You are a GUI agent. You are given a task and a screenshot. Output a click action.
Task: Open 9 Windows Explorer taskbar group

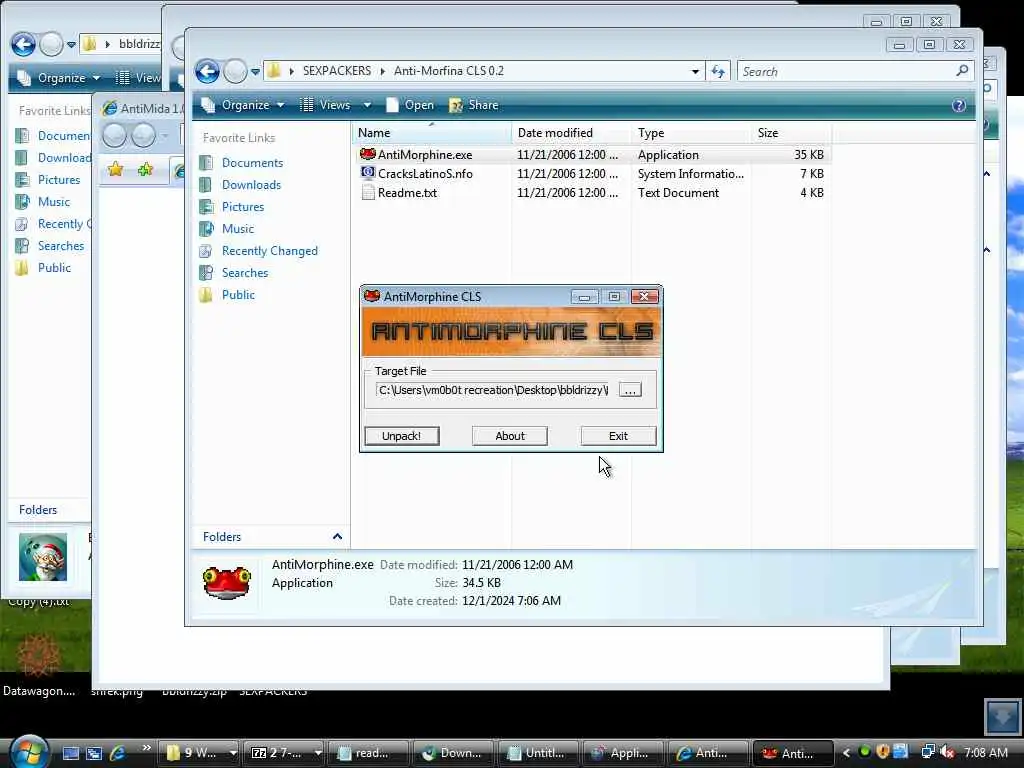(x=201, y=753)
